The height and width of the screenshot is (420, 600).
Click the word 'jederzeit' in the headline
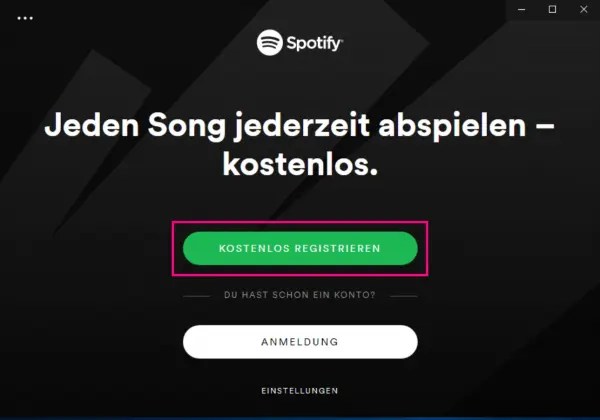302,126
